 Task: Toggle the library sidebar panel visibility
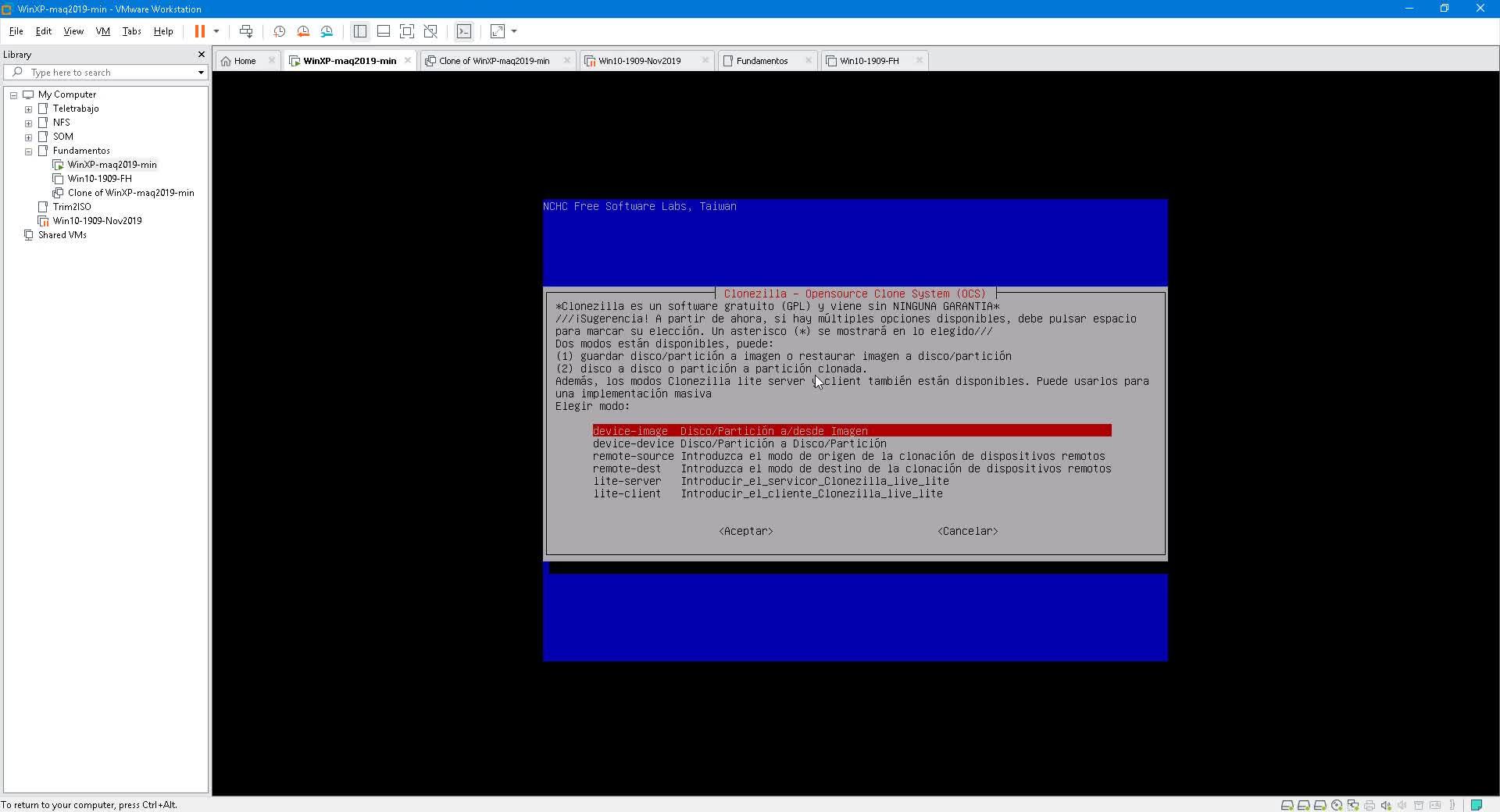360,31
